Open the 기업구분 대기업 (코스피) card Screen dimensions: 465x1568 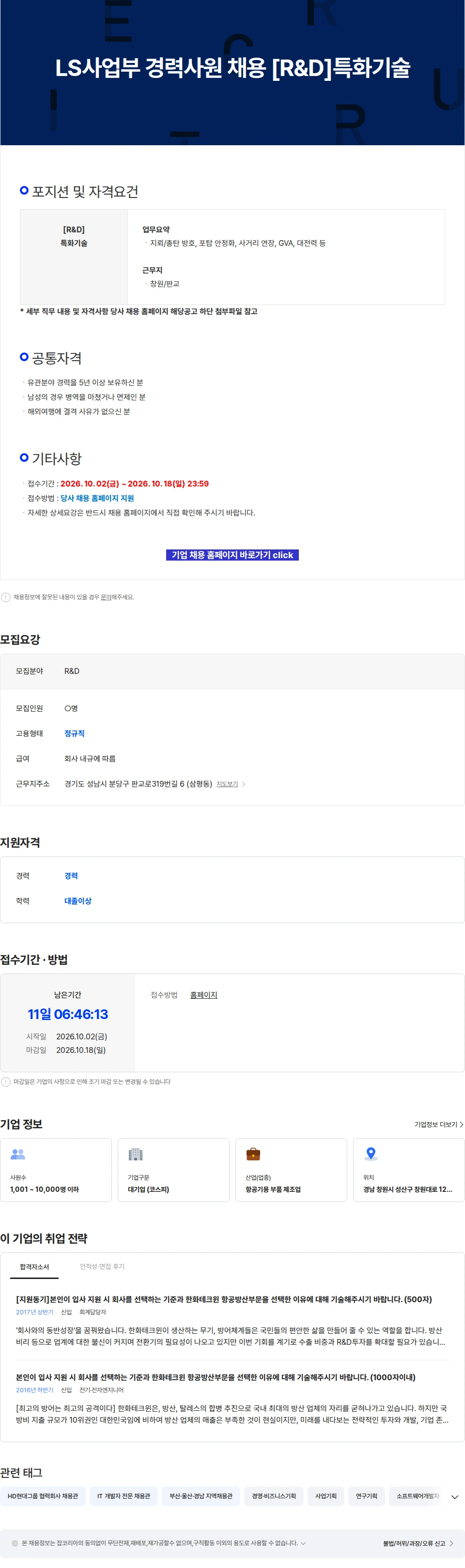coord(174,1170)
